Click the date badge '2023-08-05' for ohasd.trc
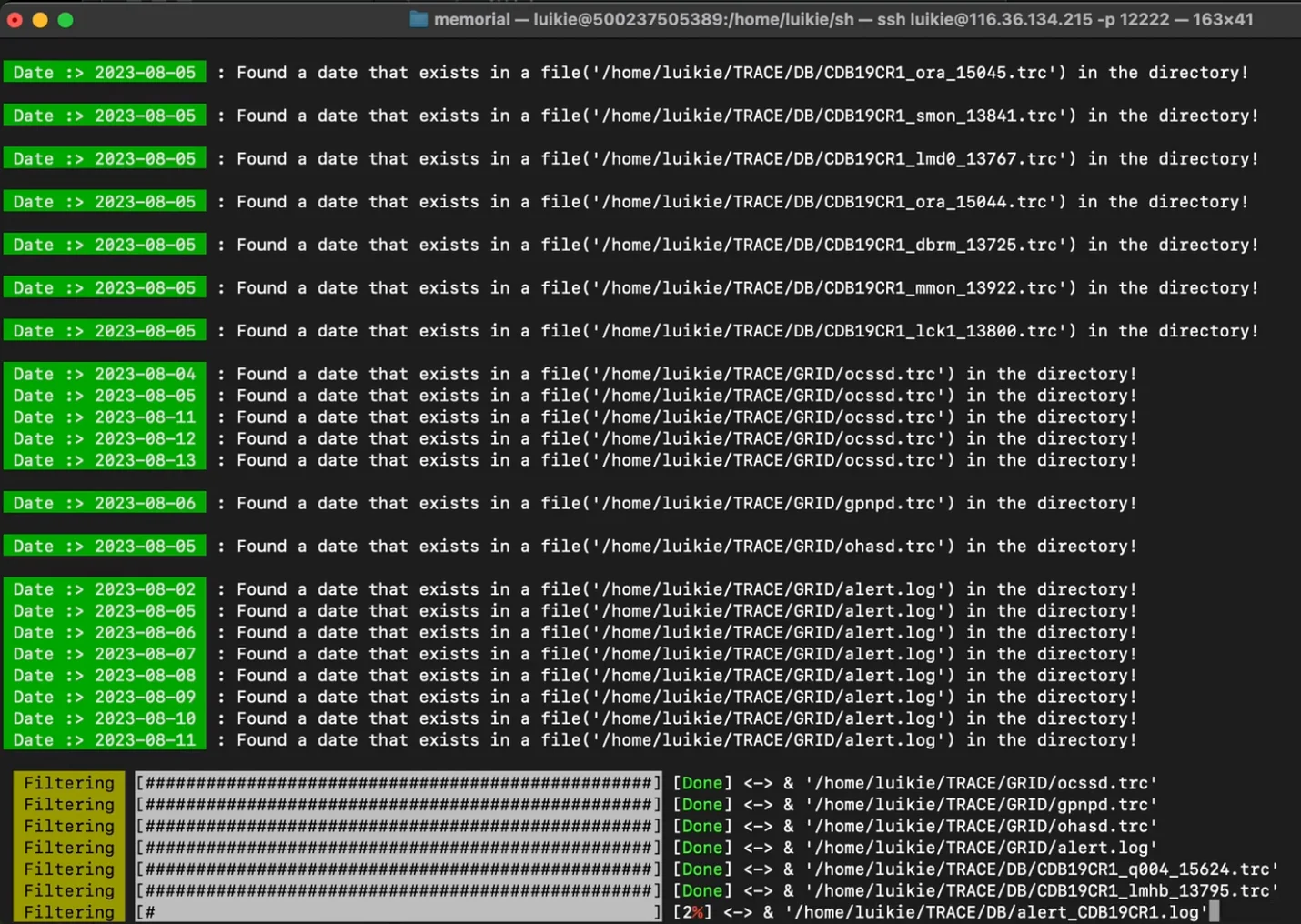1301x924 pixels. [105, 547]
